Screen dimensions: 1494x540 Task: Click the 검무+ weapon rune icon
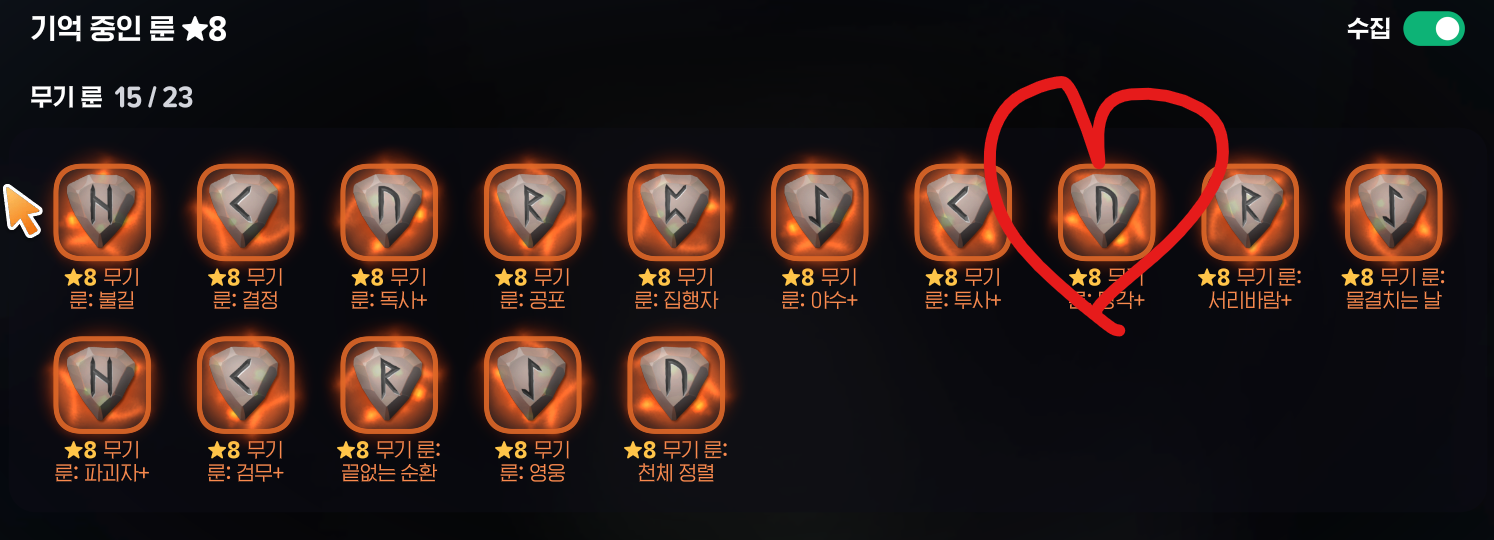(246, 385)
